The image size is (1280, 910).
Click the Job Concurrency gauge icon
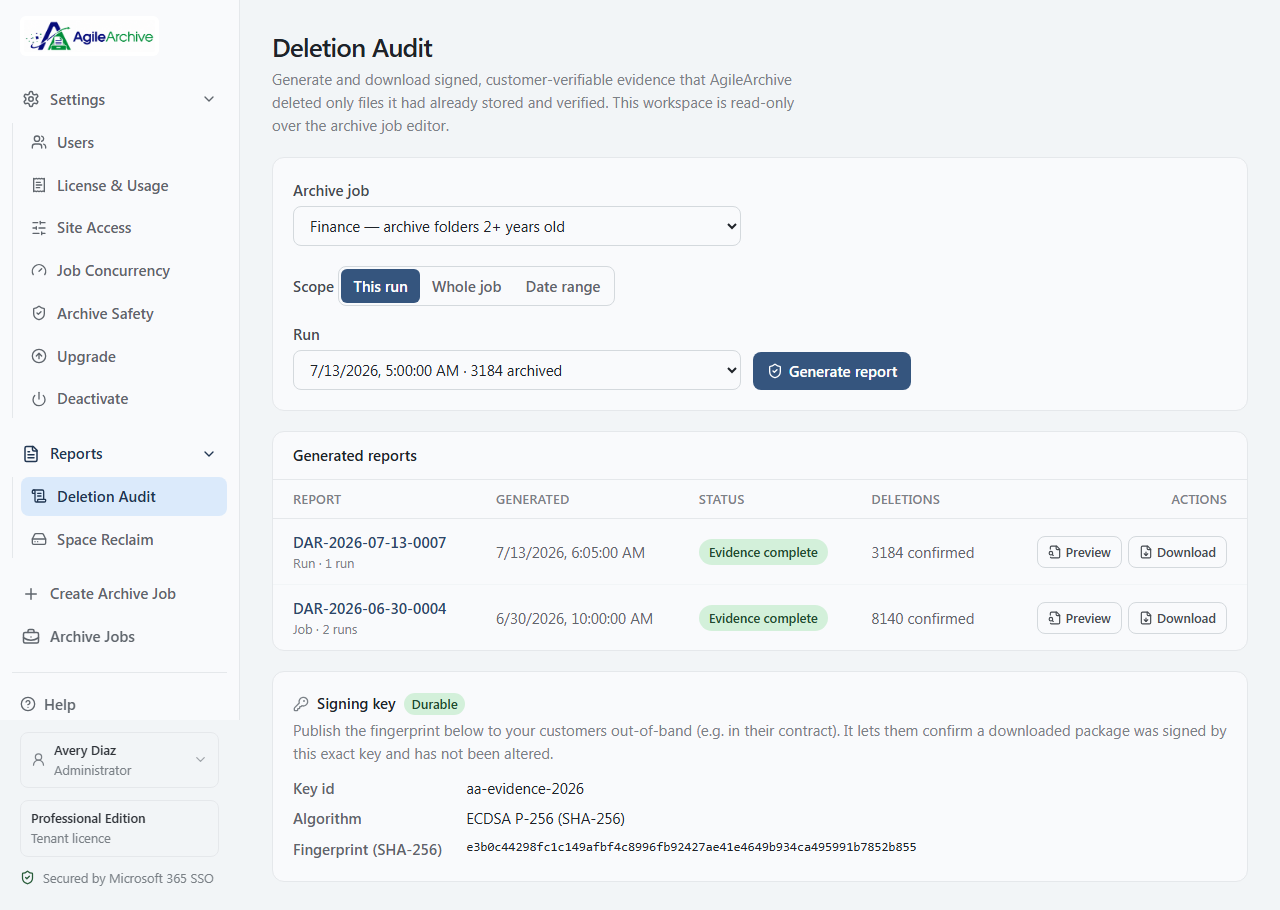pyautogui.click(x=39, y=271)
